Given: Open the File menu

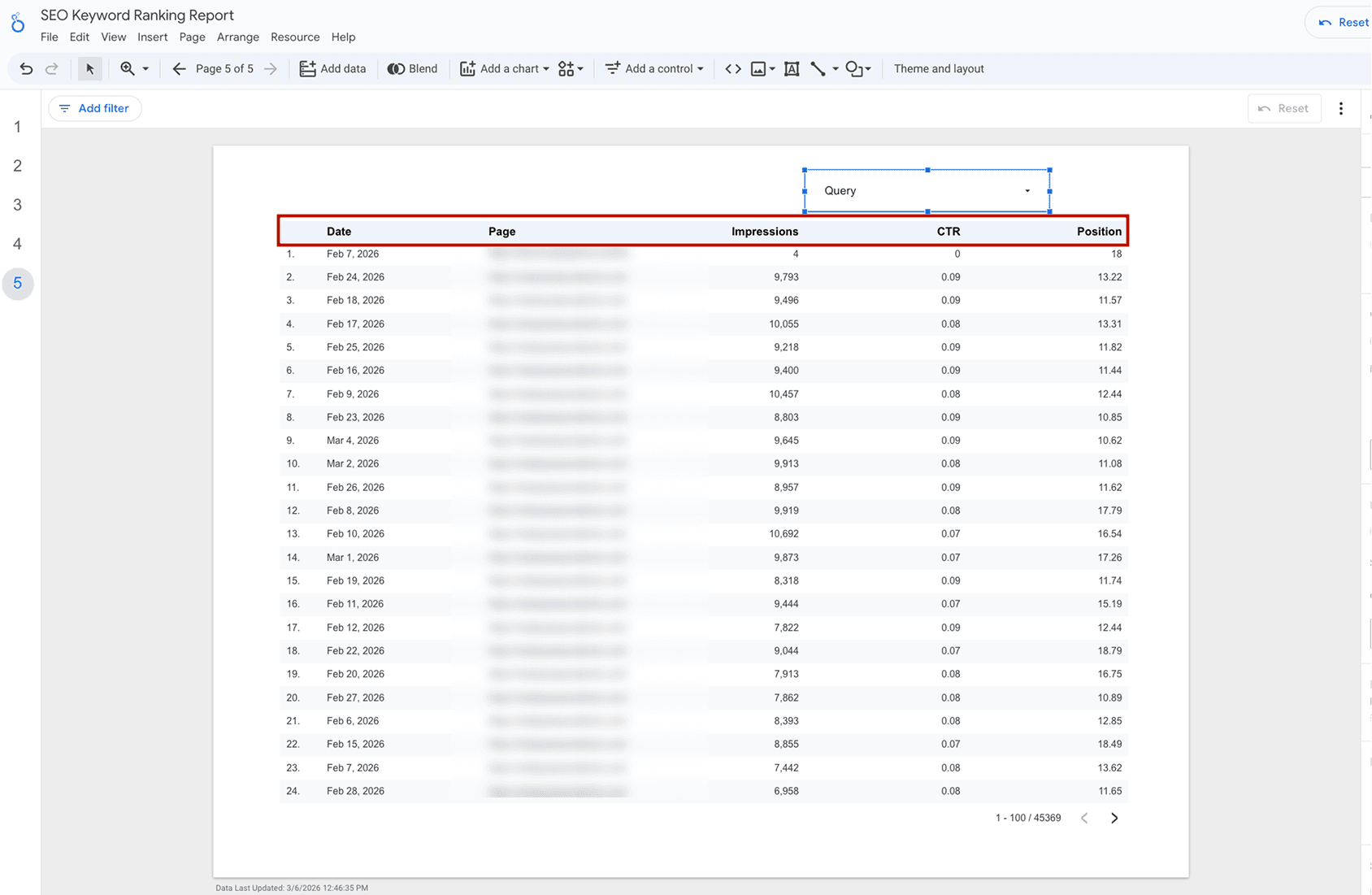Looking at the screenshot, I should point(49,37).
